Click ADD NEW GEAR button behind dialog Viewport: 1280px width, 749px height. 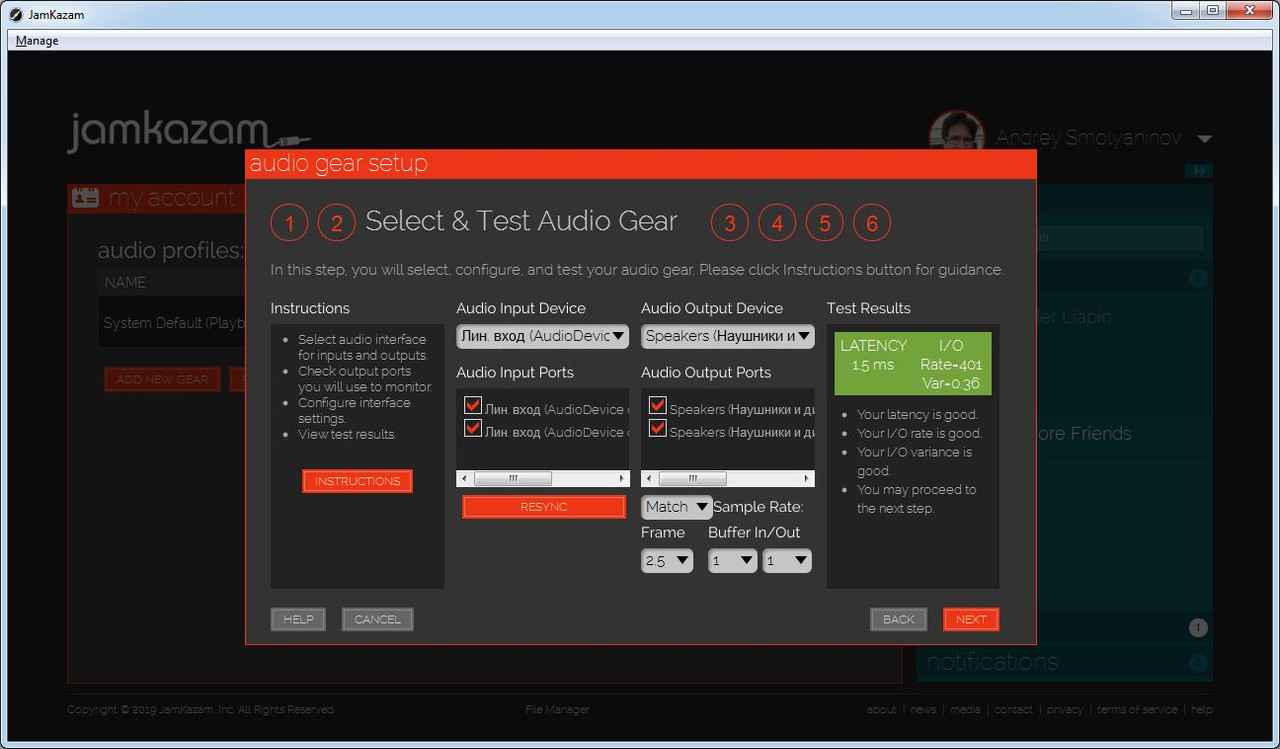[x=162, y=379]
